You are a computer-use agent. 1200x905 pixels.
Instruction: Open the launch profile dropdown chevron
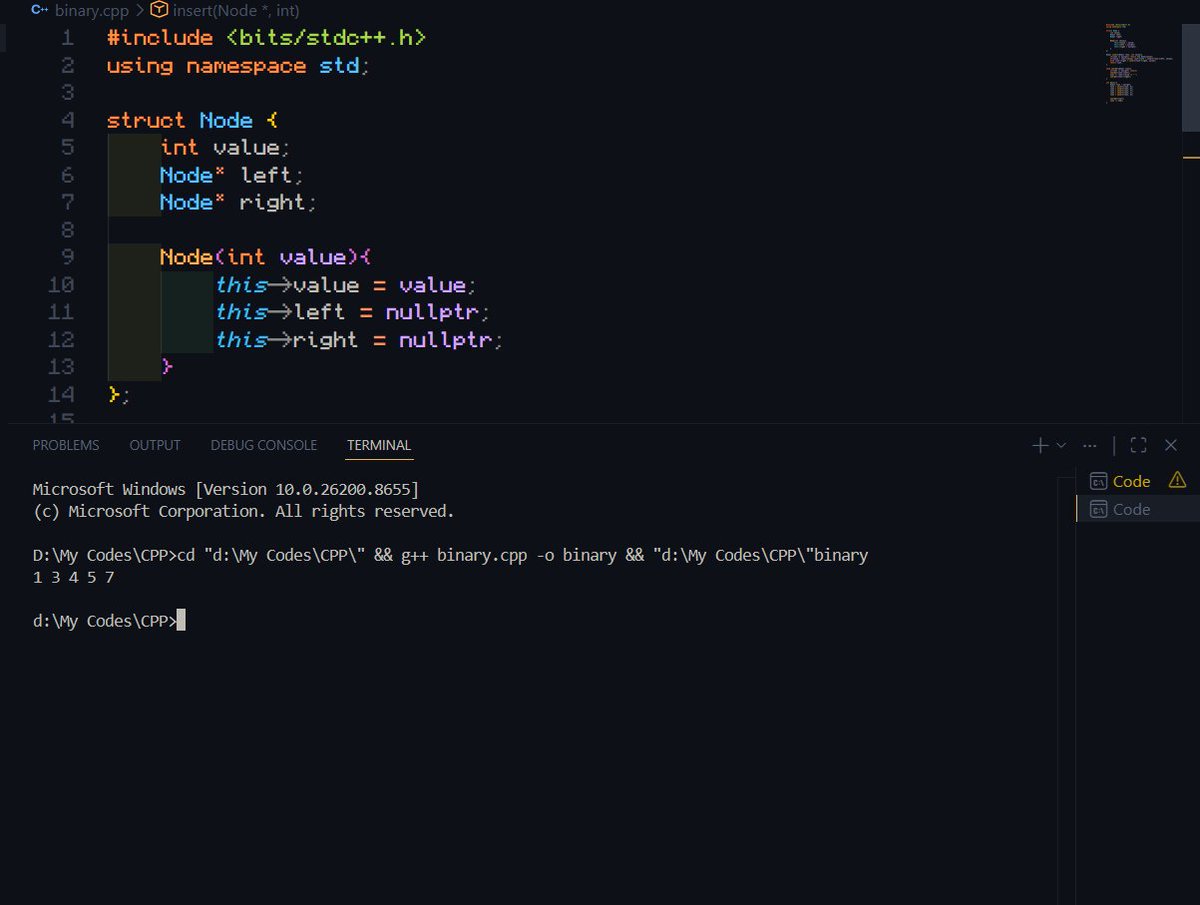click(1061, 445)
